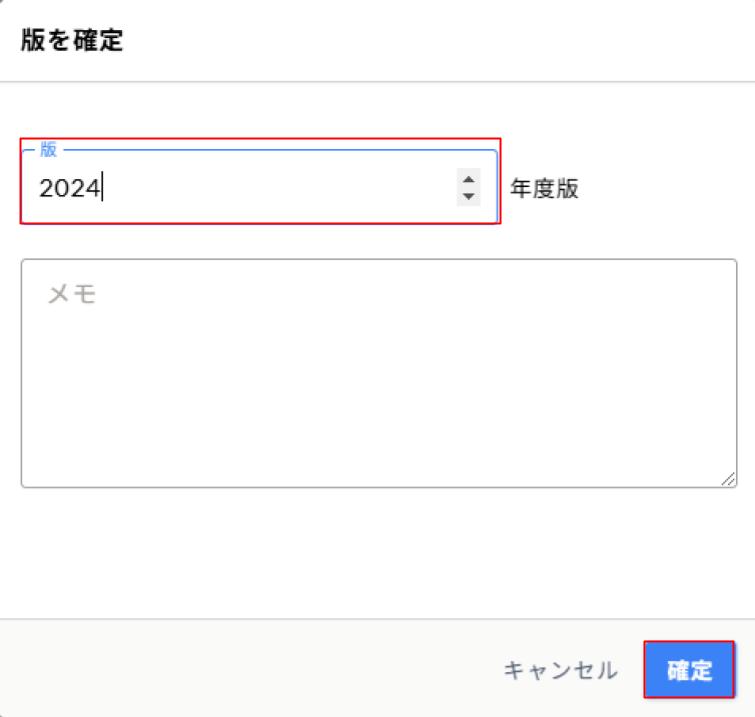This screenshot has width=755, height=717.
Task: Click the resize grip icon in memo box
Action: 727,479
